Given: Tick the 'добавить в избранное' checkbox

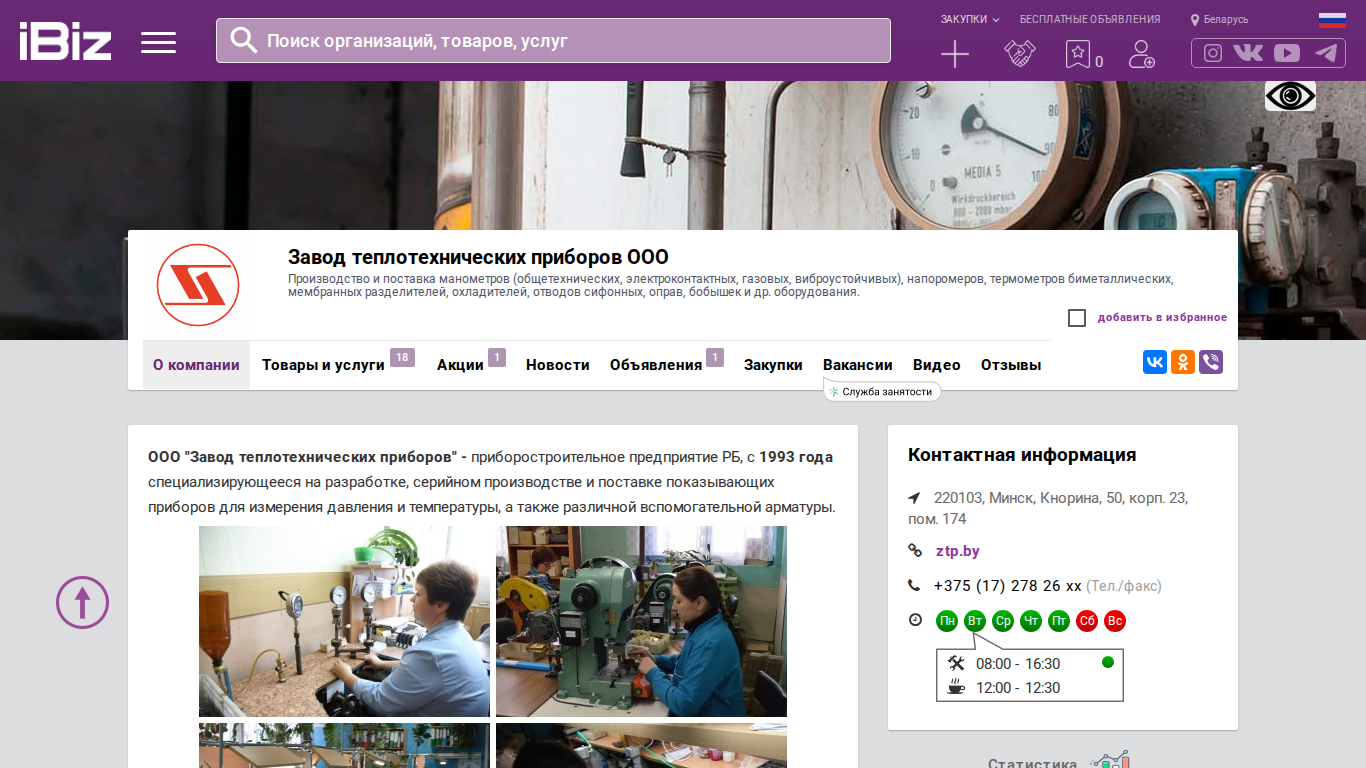Looking at the screenshot, I should click(1077, 318).
